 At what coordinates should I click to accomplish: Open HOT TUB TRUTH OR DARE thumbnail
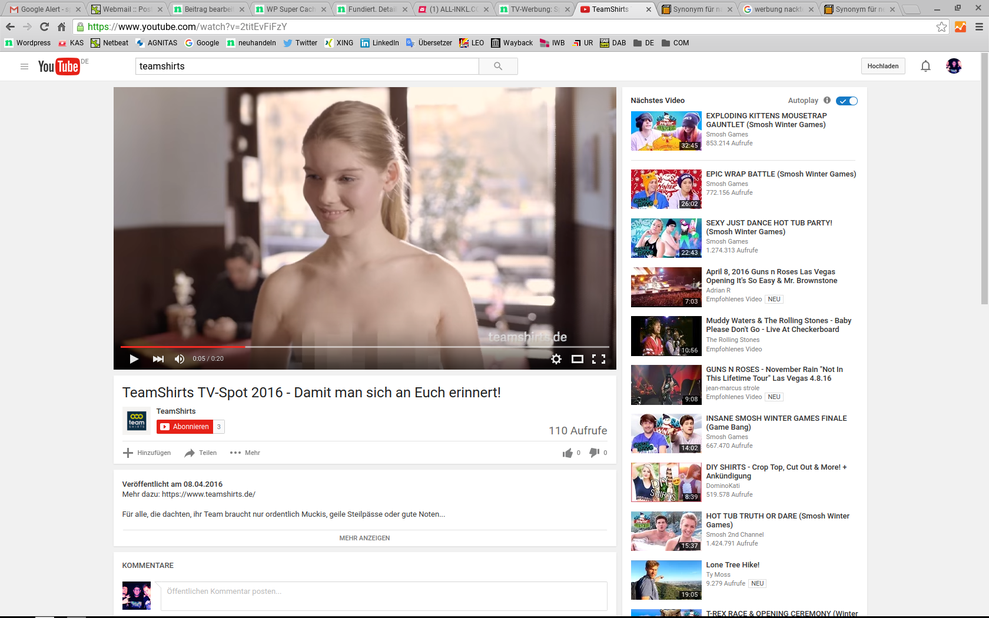pyautogui.click(x=666, y=532)
